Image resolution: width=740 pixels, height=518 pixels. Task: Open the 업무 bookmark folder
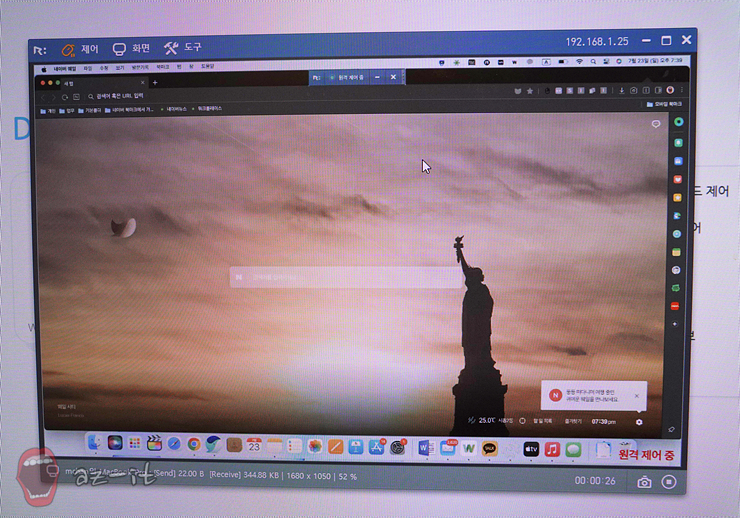coord(67,111)
